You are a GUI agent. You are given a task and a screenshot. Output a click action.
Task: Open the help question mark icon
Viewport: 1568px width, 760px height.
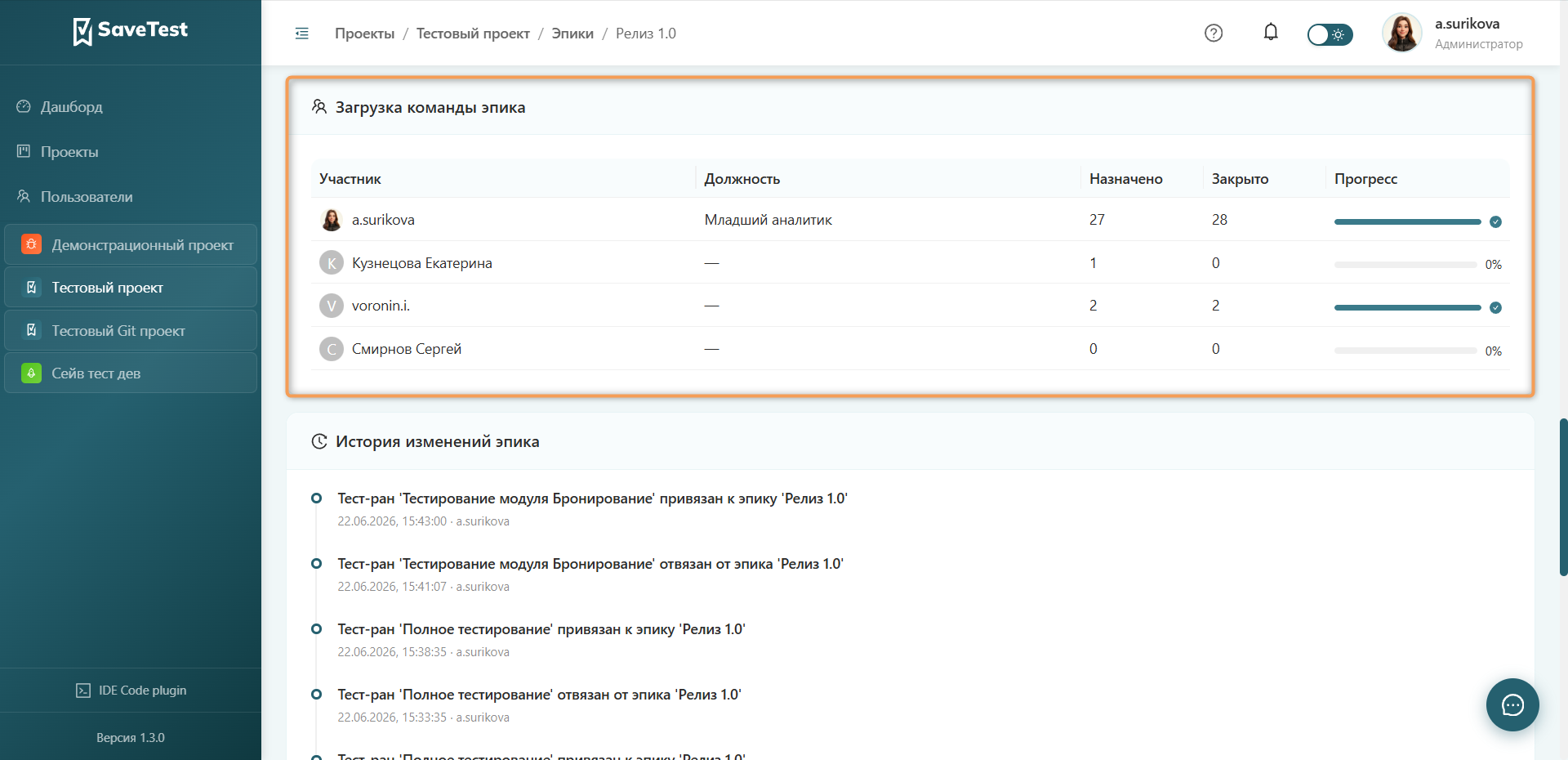click(1214, 33)
